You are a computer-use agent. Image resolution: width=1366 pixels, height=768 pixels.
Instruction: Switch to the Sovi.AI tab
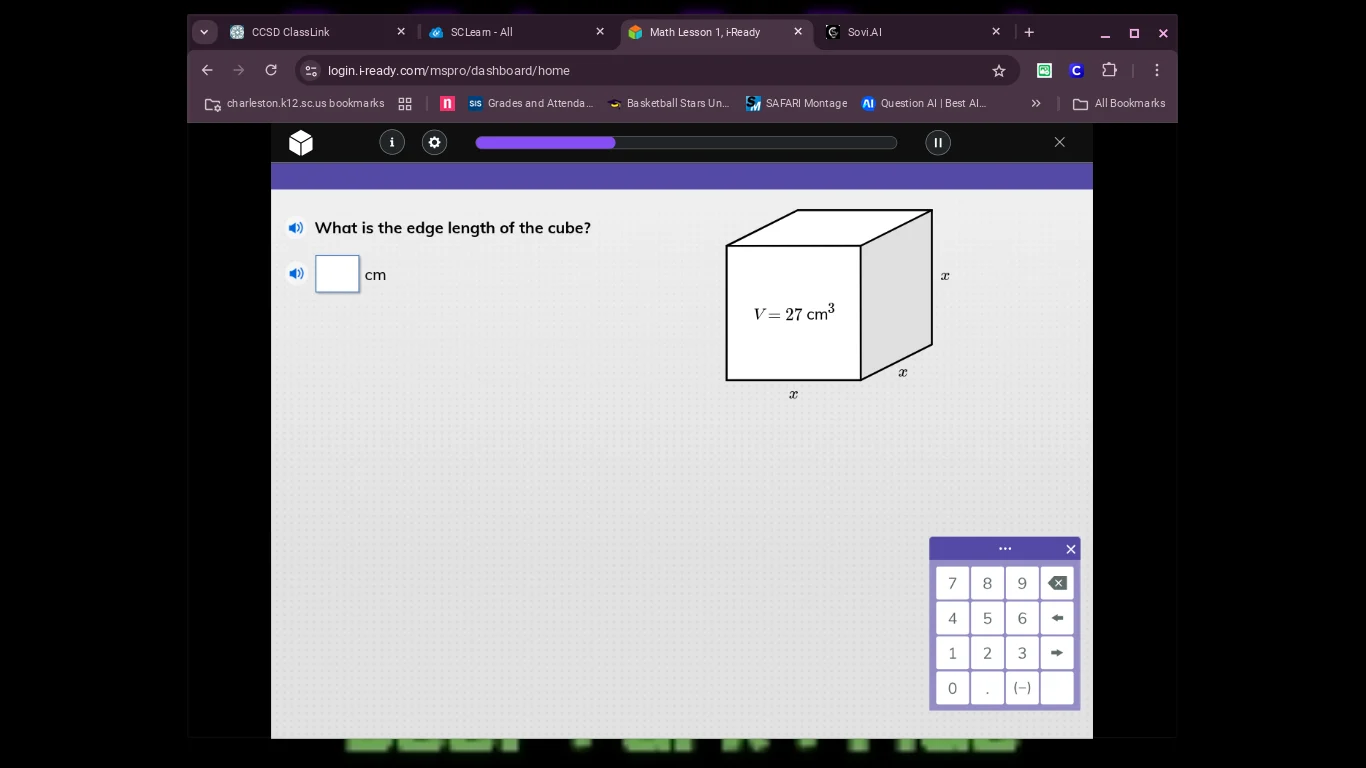coord(880,32)
